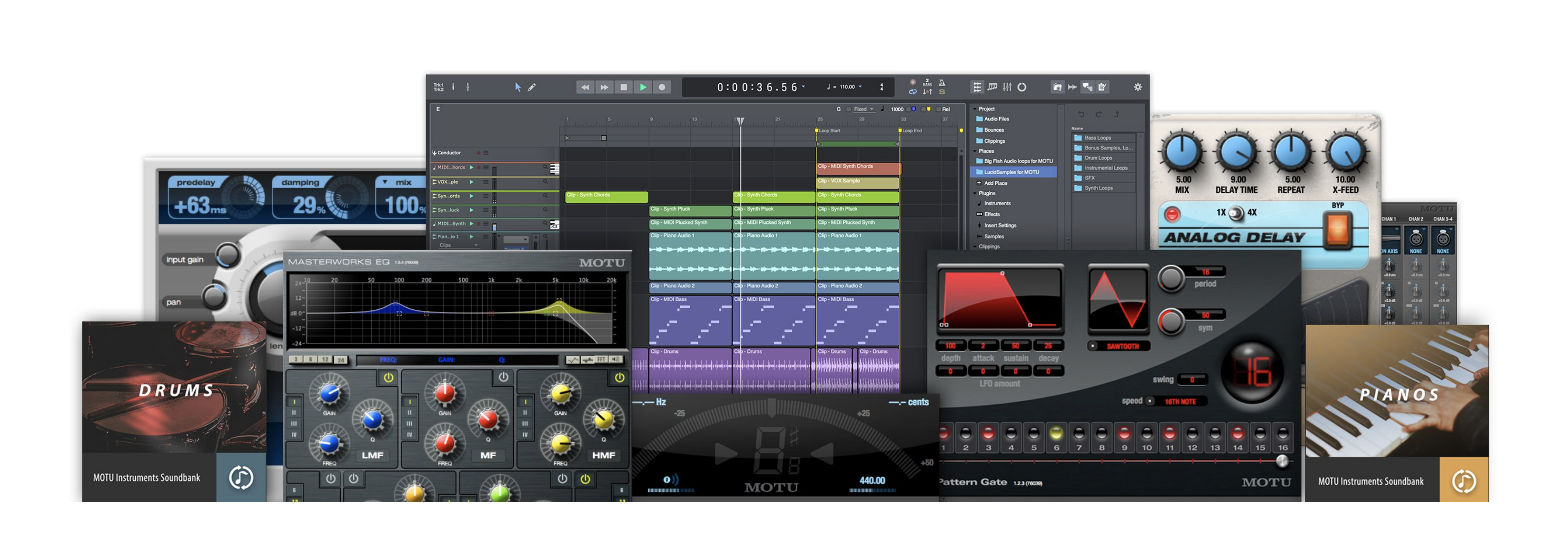Open the Drum Loops folder

pyautogui.click(x=1098, y=158)
